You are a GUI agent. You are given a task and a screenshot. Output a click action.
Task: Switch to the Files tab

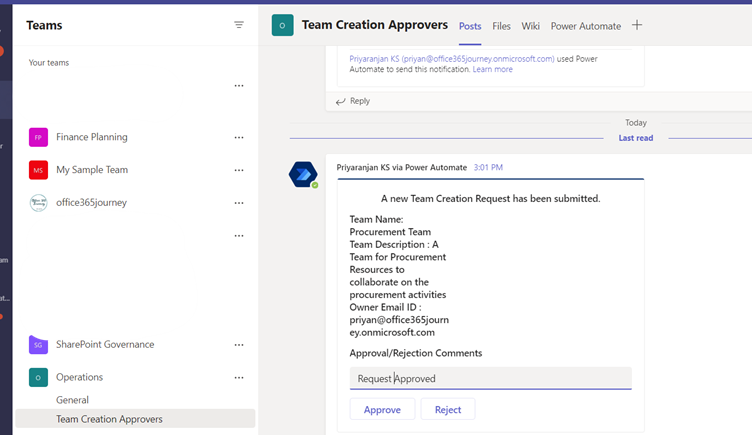501,26
